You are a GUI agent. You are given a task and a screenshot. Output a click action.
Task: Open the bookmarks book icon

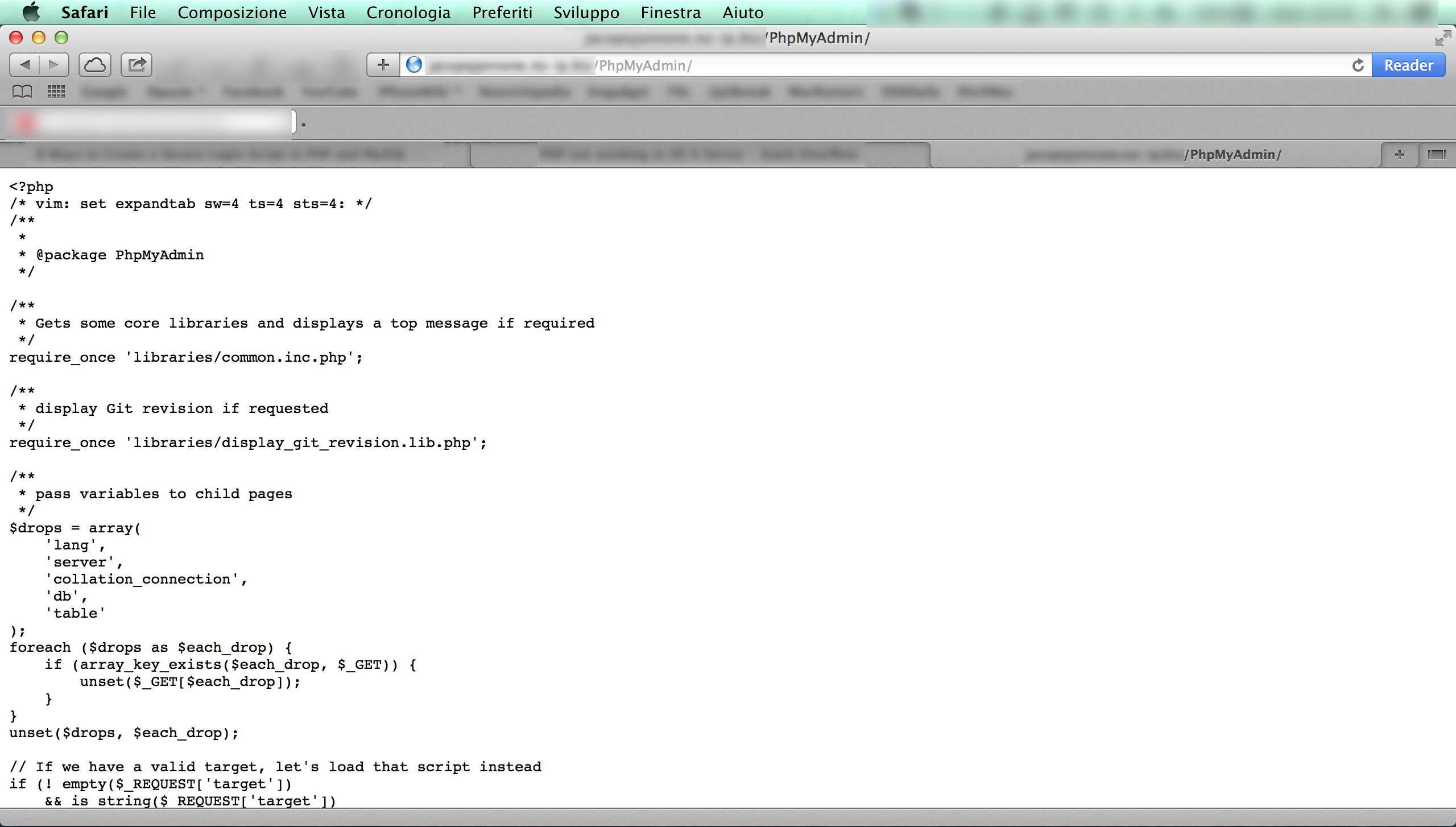pos(22,92)
